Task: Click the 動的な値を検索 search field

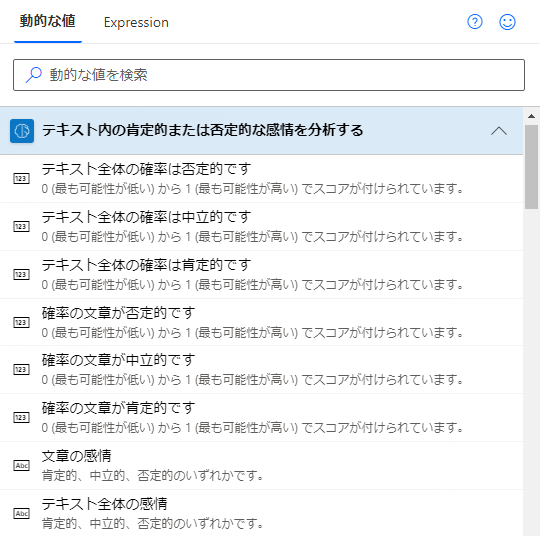Action: (269, 75)
